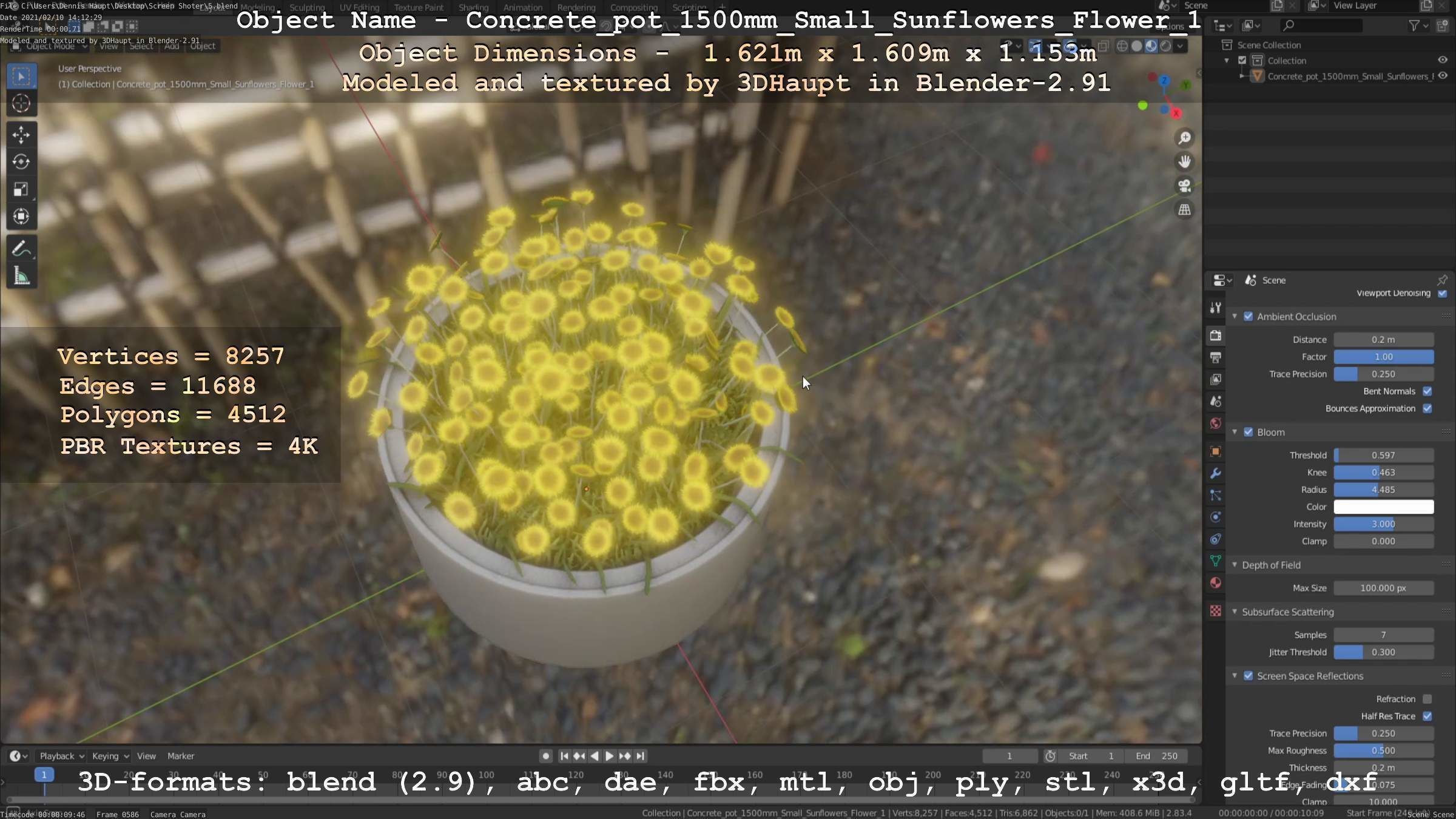
Task: Disable the Ambient Occlusion checkbox
Action: (x=1248, y=317)
